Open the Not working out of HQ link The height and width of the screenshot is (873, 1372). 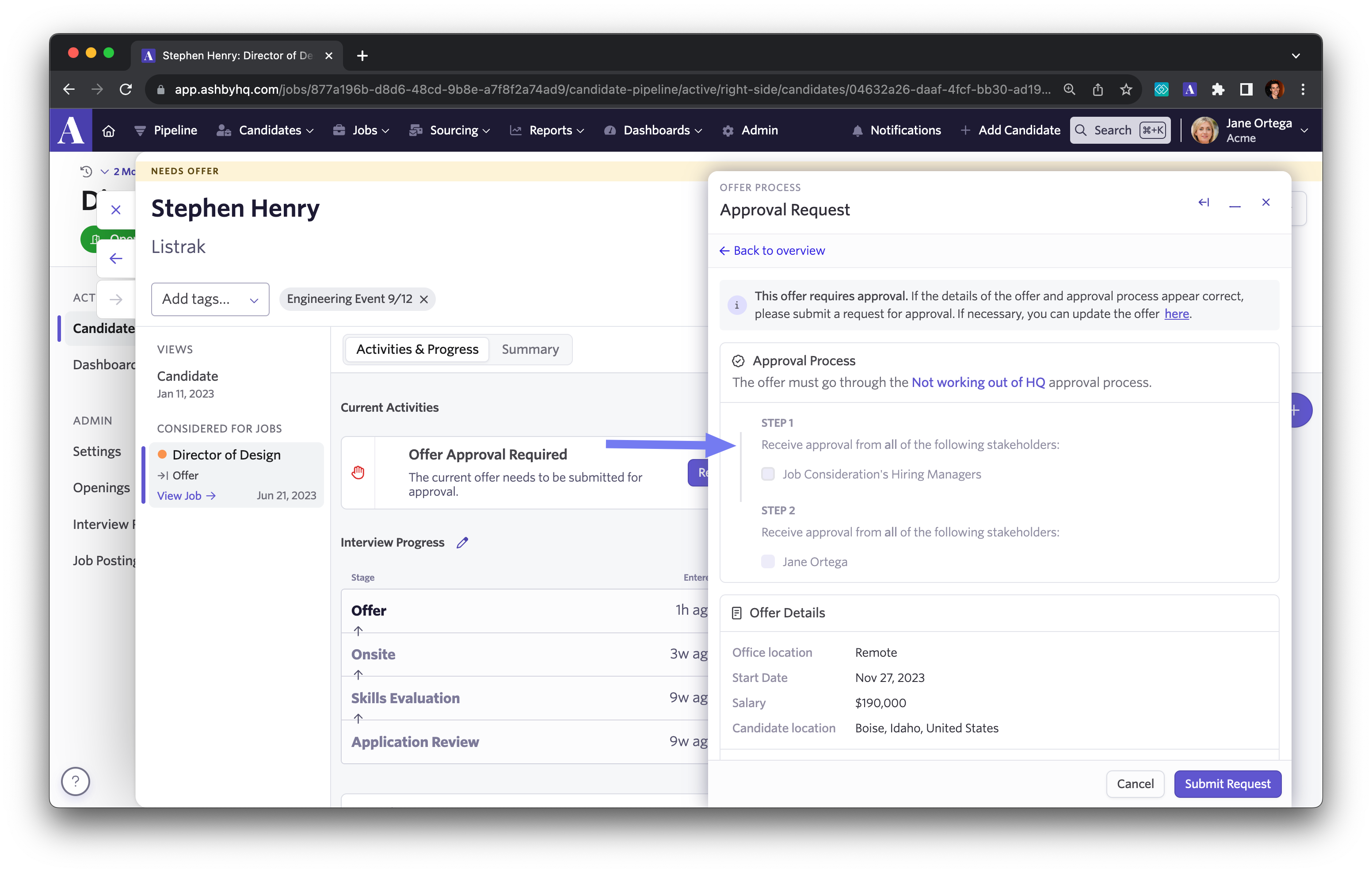[x=978, y=383]
